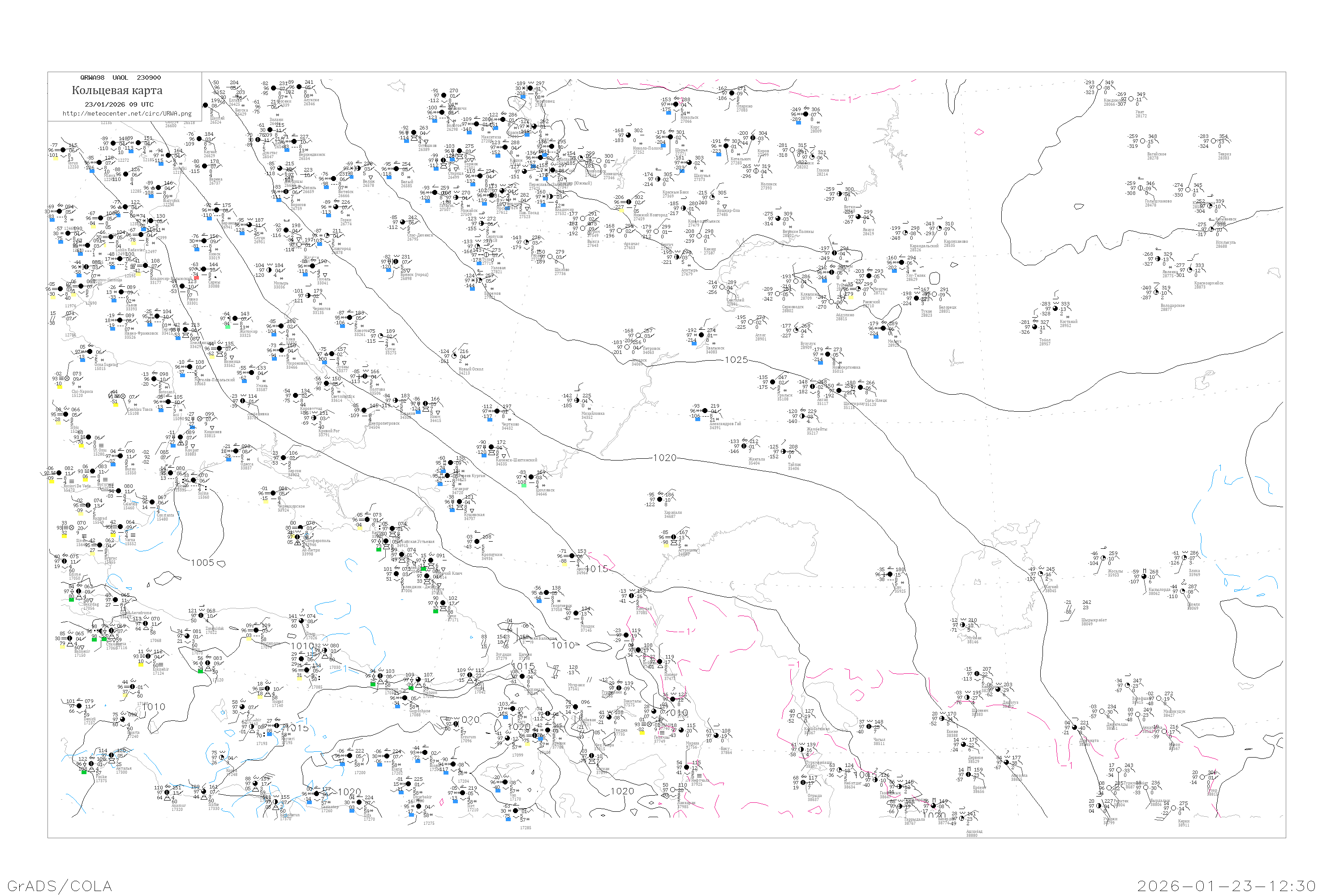Click the 1005 isobar label
1344x896 pixels.
click(202, 563)
